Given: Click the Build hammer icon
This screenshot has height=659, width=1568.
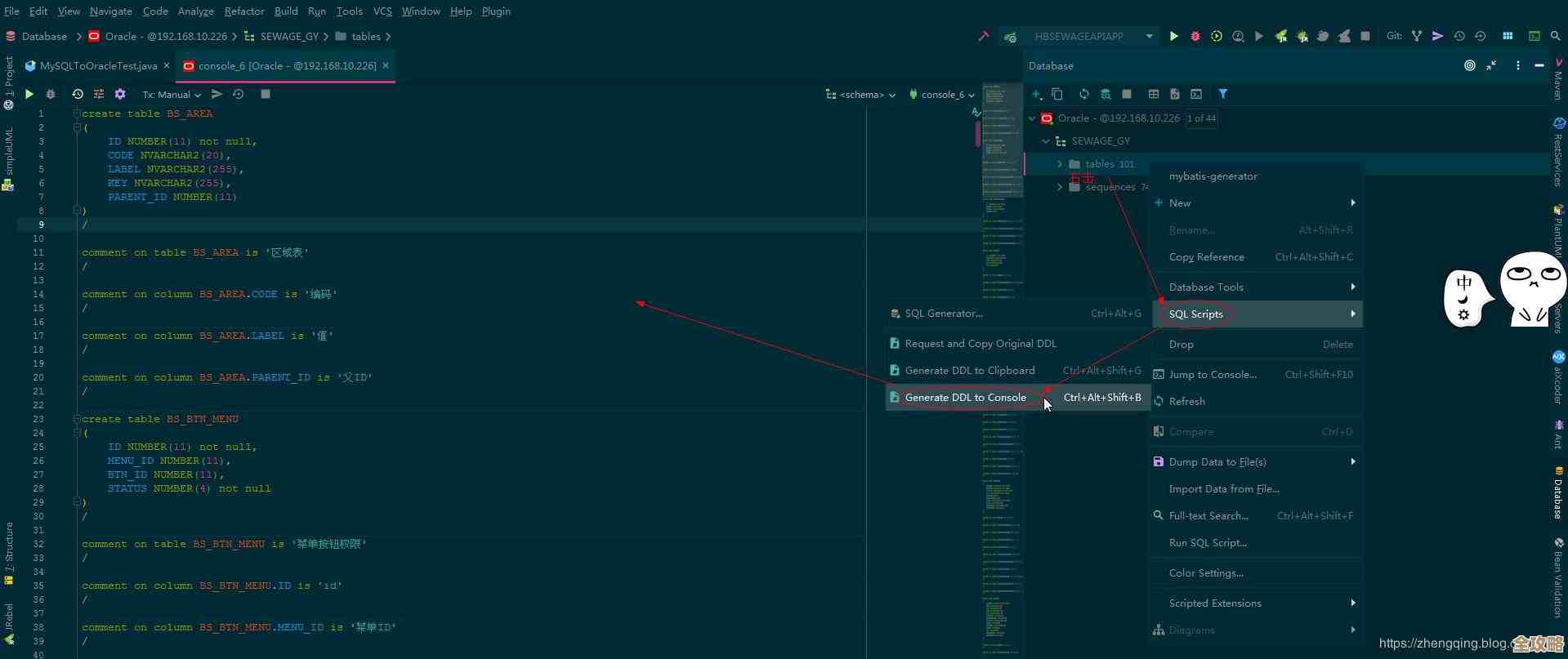Looking at the screenshot, I should 984,36.
